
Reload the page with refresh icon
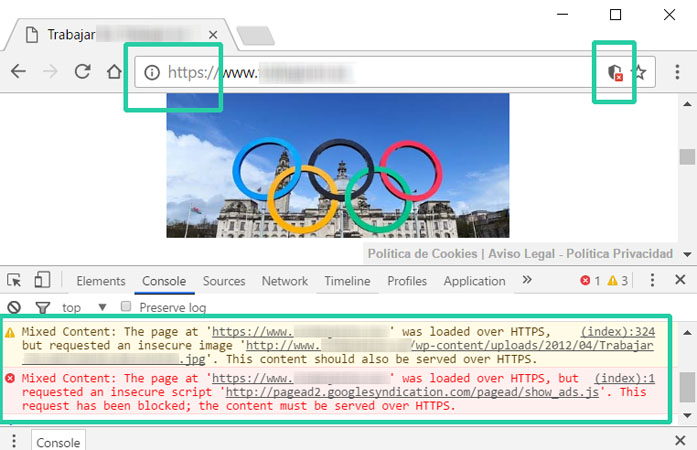tap(82, 71)
